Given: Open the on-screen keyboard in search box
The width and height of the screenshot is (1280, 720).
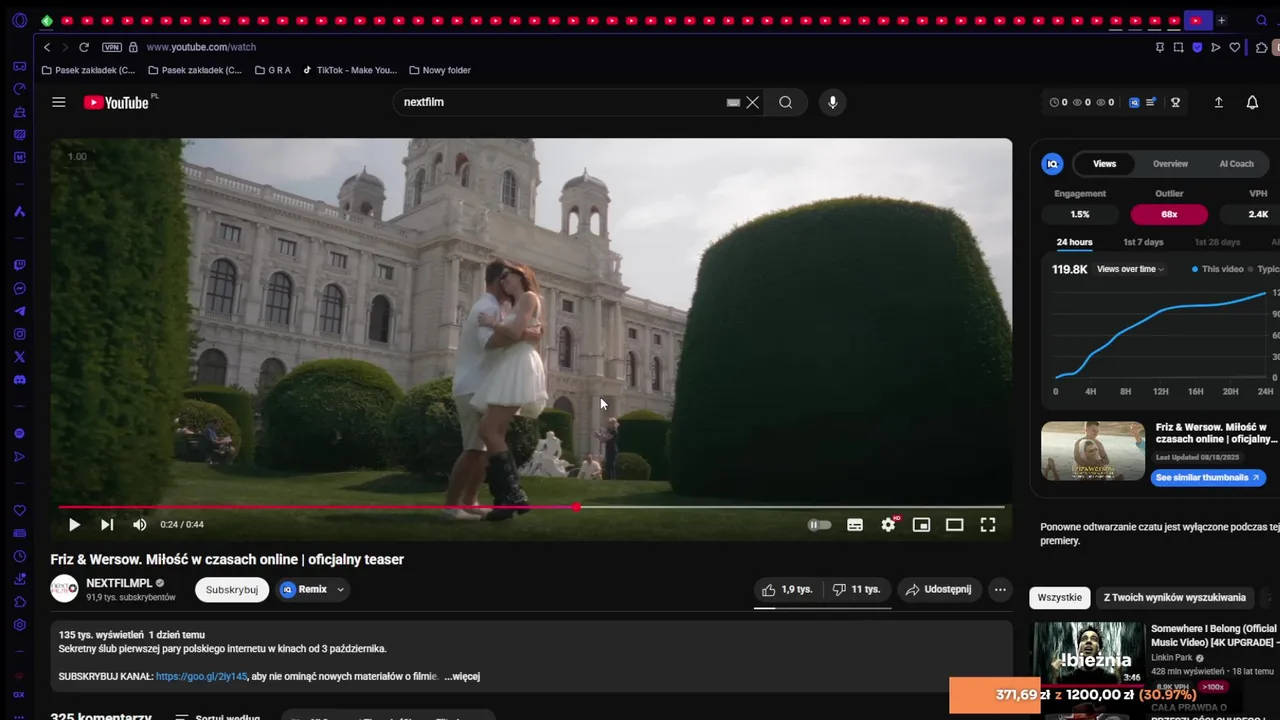Looking at the screenshot, I should pos(733,102).
